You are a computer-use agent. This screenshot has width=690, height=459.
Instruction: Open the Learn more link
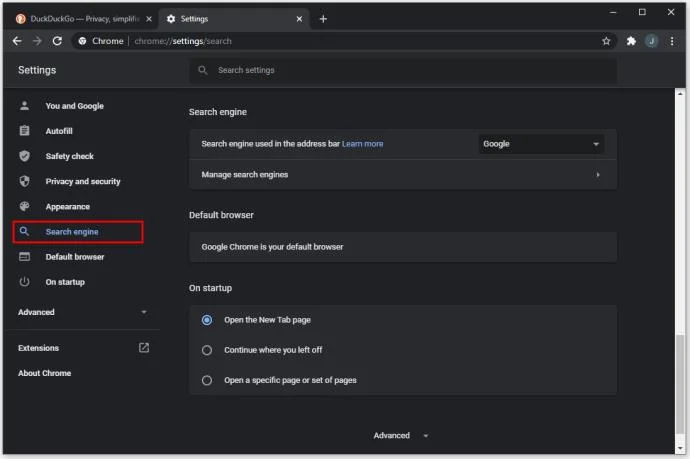(363, 144)
